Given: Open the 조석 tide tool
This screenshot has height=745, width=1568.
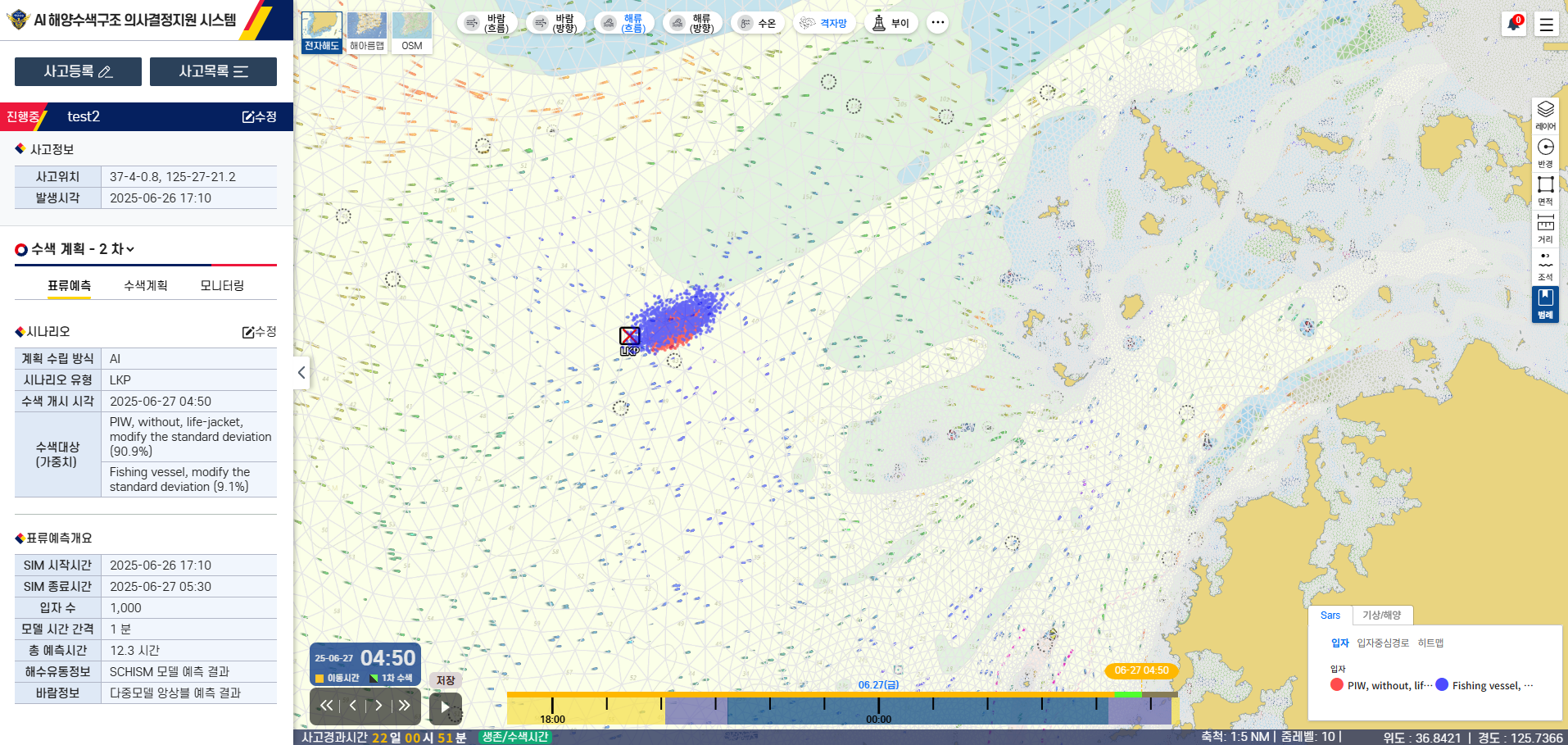Looking at the screenshot, I should [x=1545, y=266].
